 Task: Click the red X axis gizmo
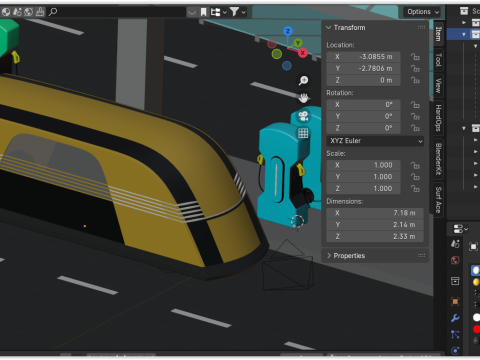tap(302, 53)
